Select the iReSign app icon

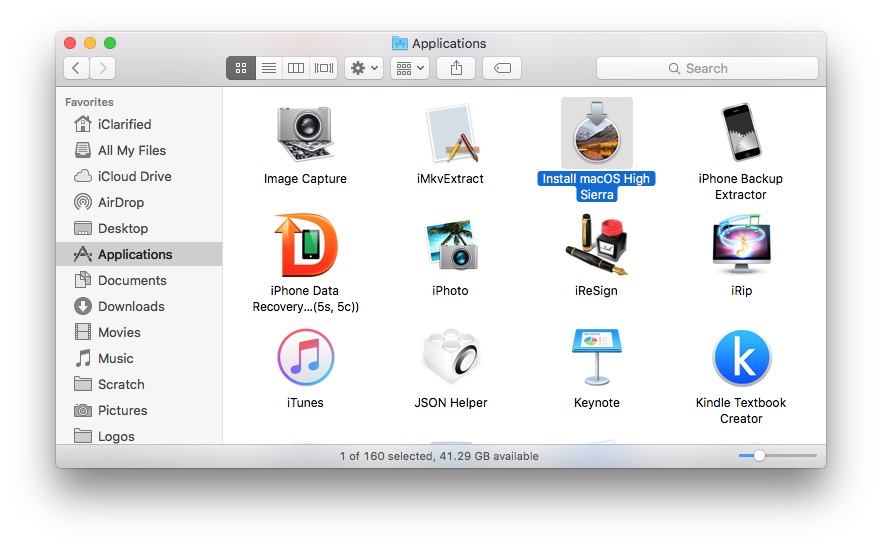(x=596, y=246)
